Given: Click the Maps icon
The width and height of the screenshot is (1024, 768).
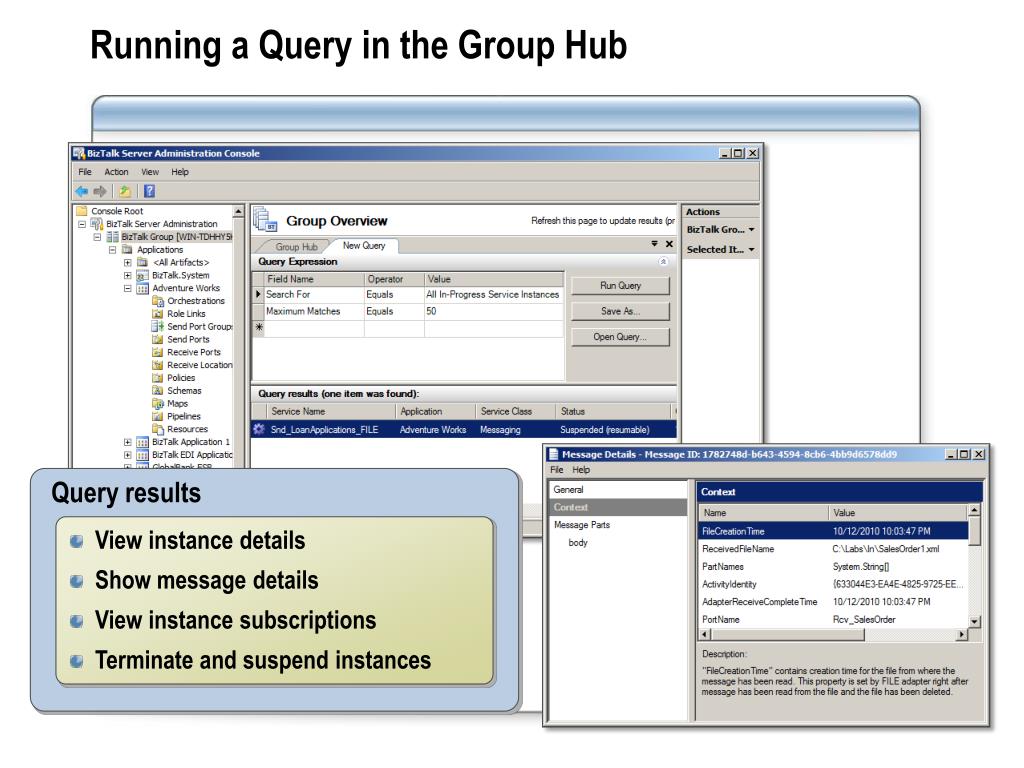Looking at the screenshot, I should point(158,404).
